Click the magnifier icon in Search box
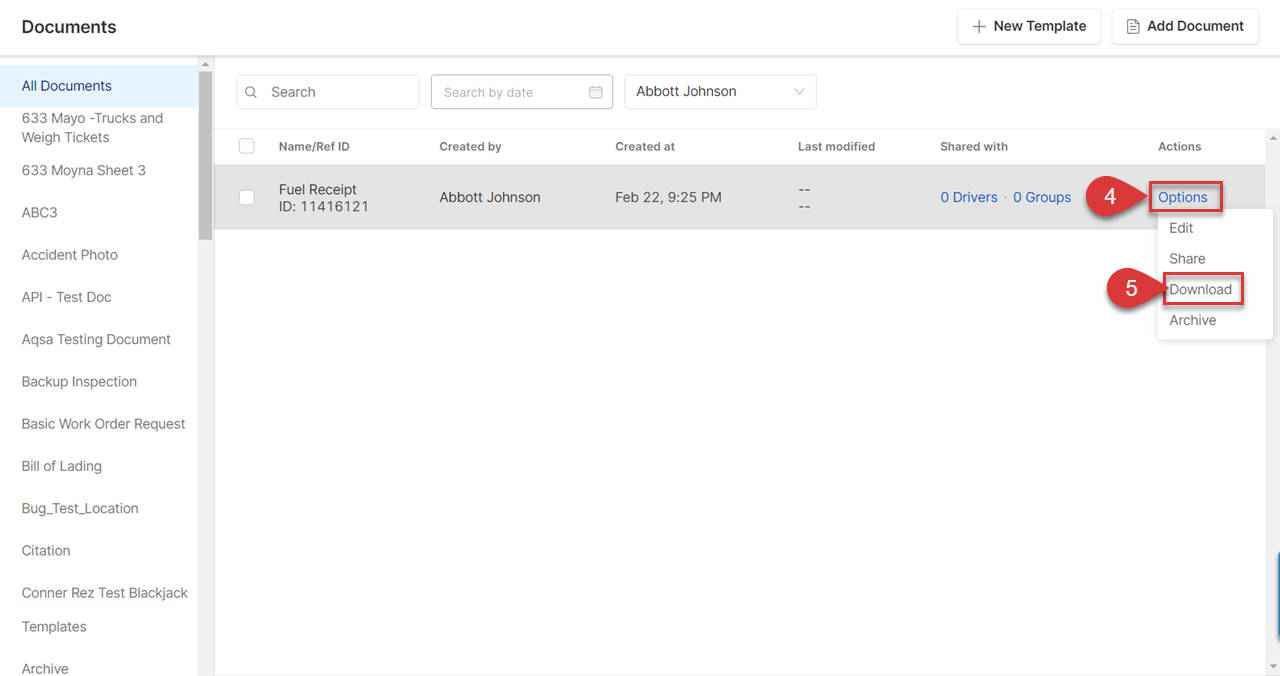The height and width of the screenshot is (676, 1280). tap(252, 92)
